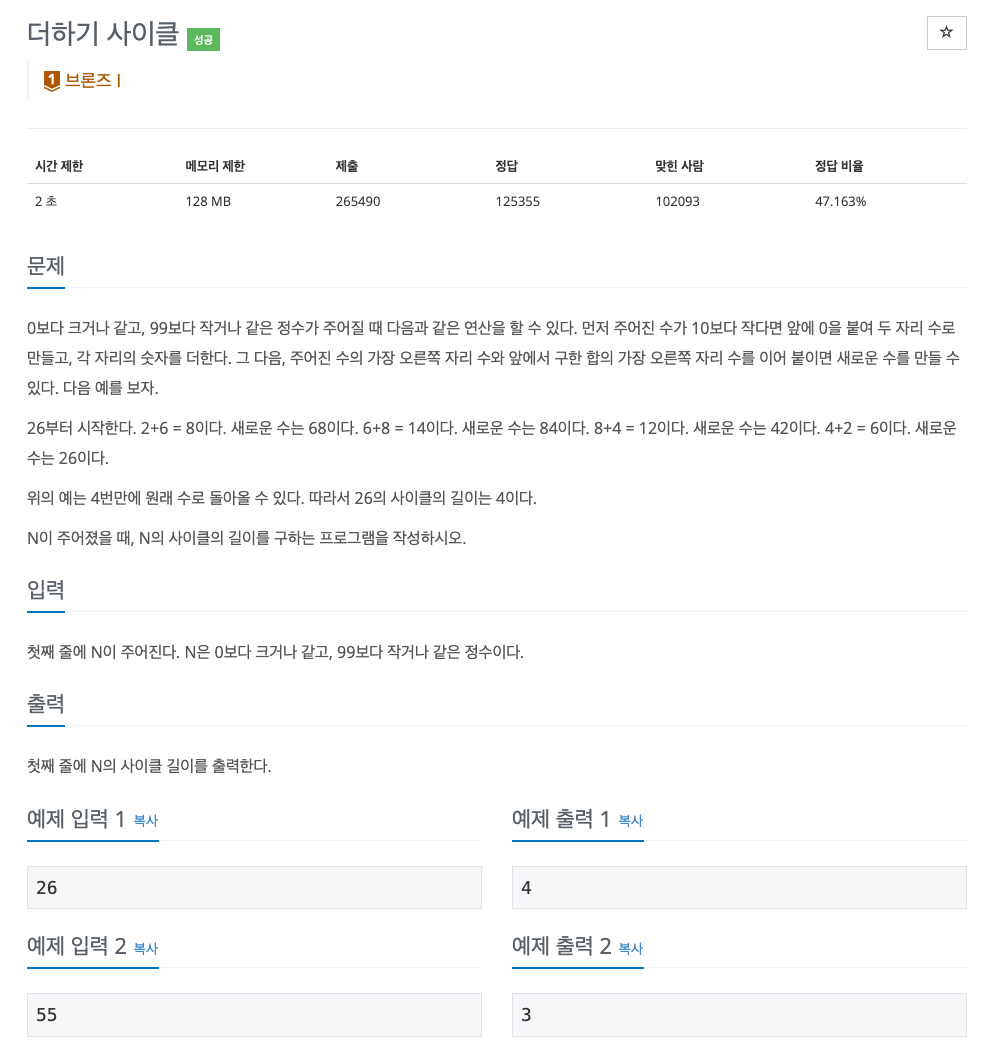Click the 제출 count 265490

(358, 201)
